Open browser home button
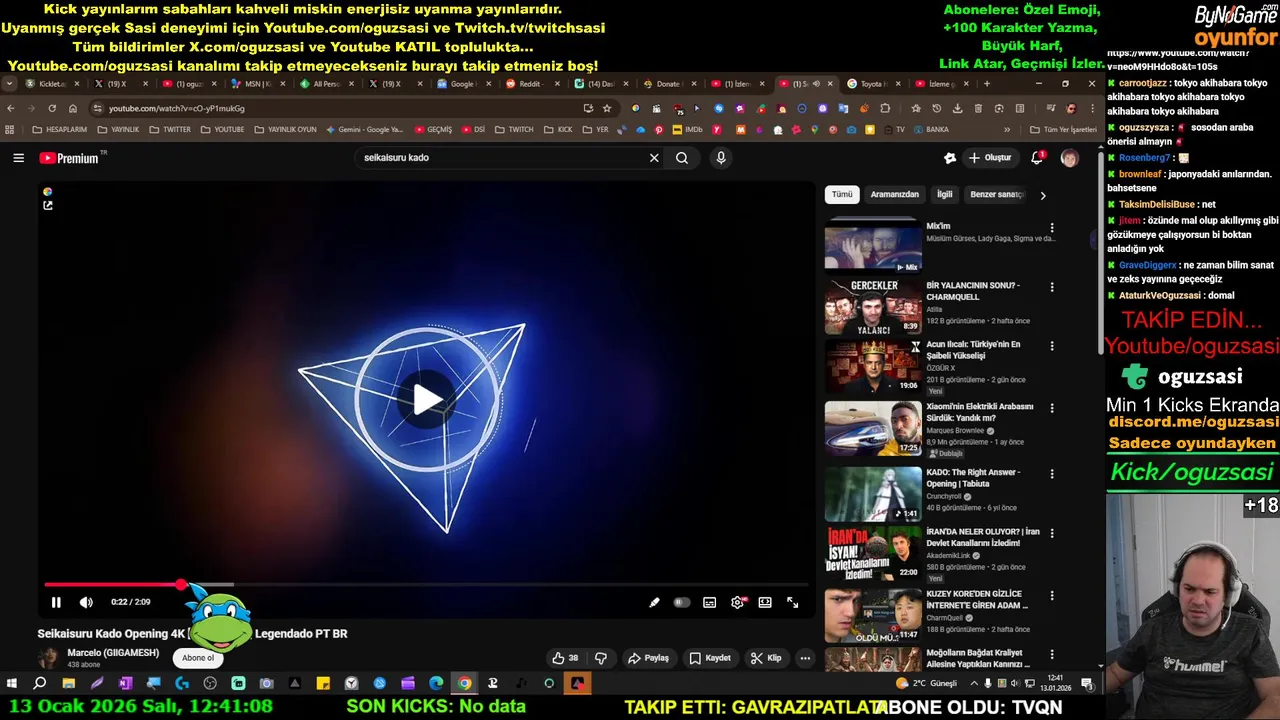 point(73,108)
